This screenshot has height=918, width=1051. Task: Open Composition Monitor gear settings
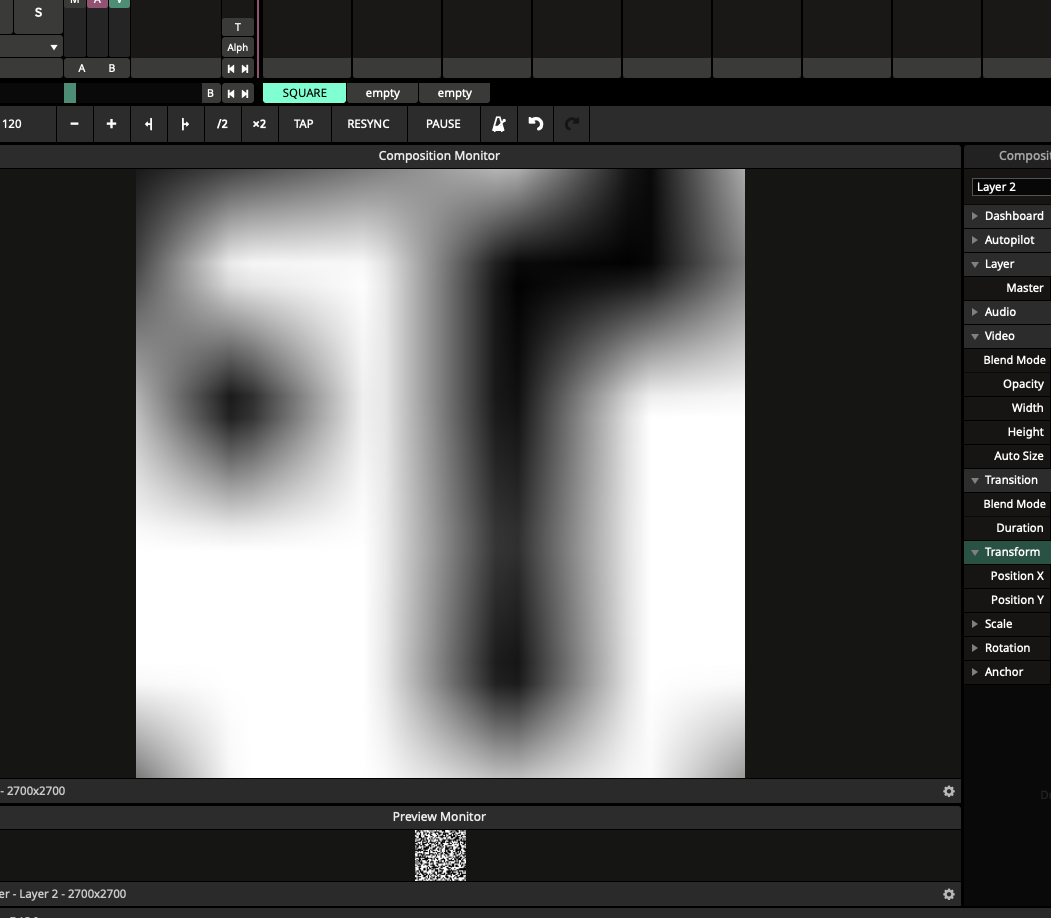point(948,791)
